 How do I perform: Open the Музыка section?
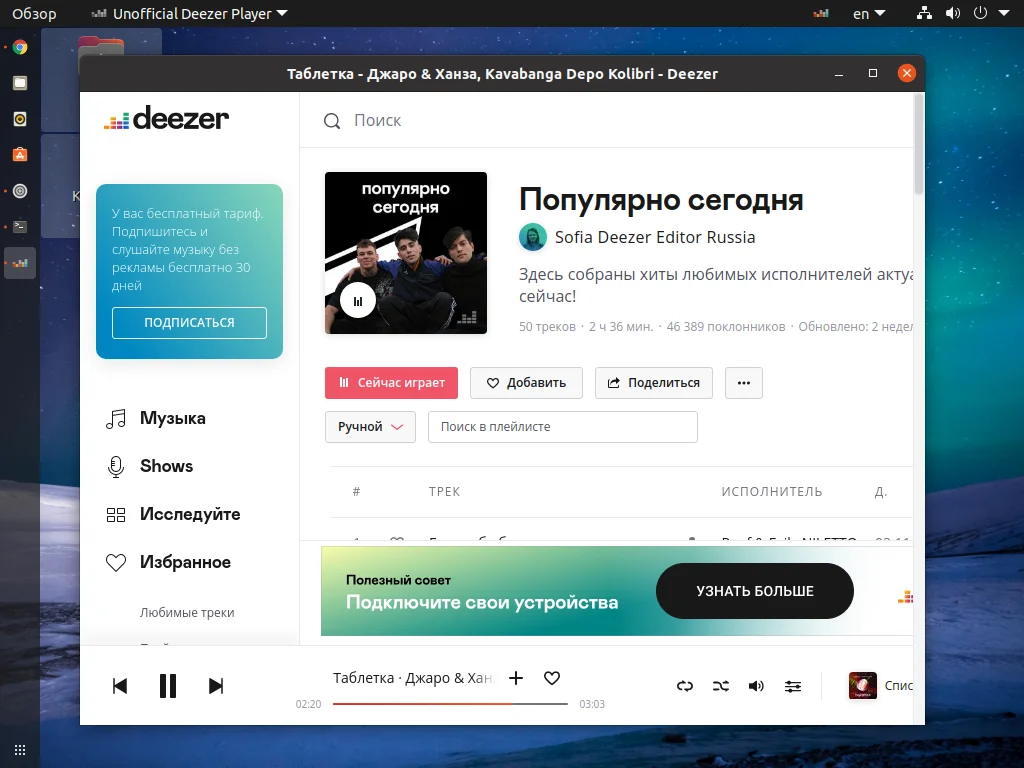tap(172, 419)
